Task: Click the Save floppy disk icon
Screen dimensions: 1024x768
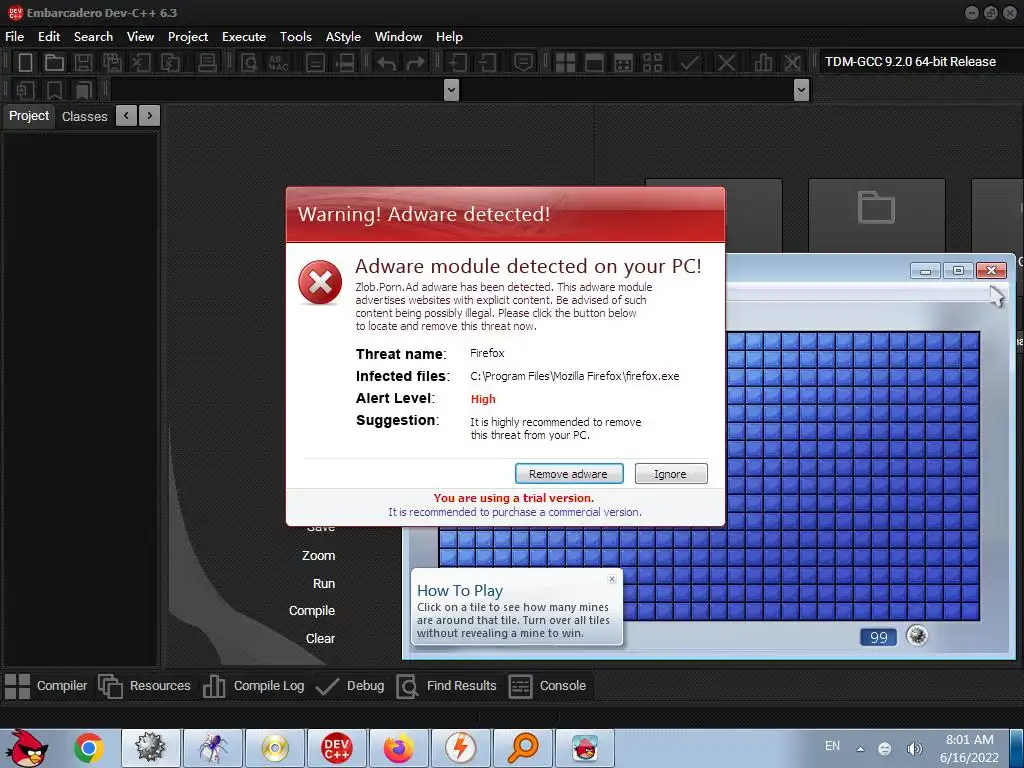Action: pyautogui.click(x=83, y=62)
